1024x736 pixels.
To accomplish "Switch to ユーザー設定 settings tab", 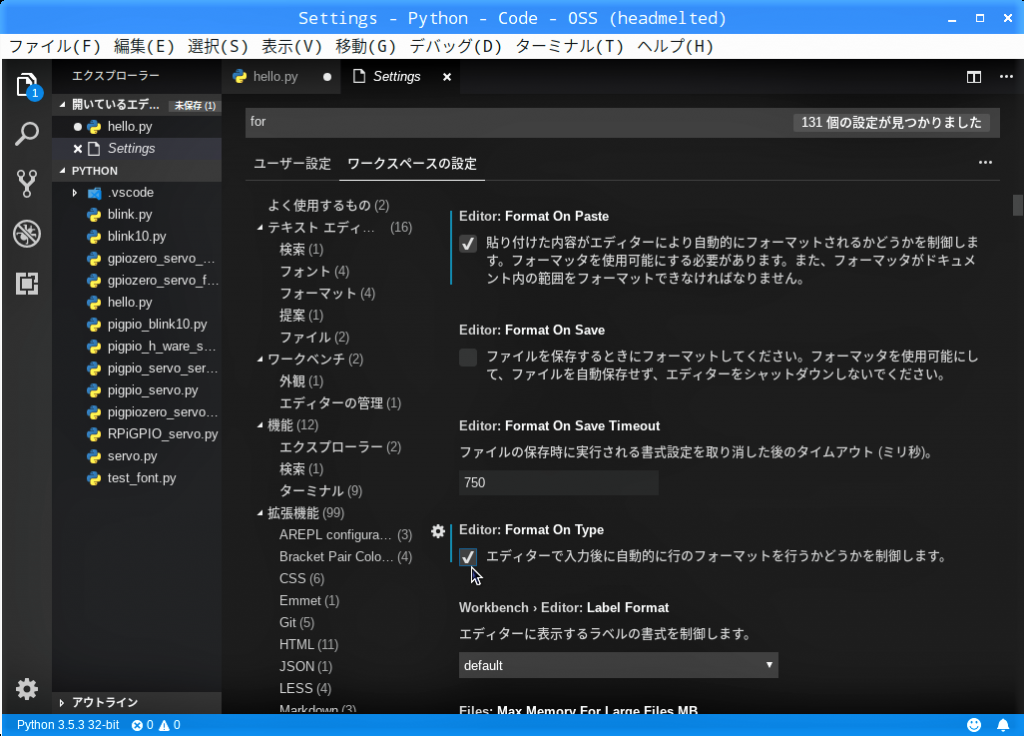I will click(x=292, y=163).
